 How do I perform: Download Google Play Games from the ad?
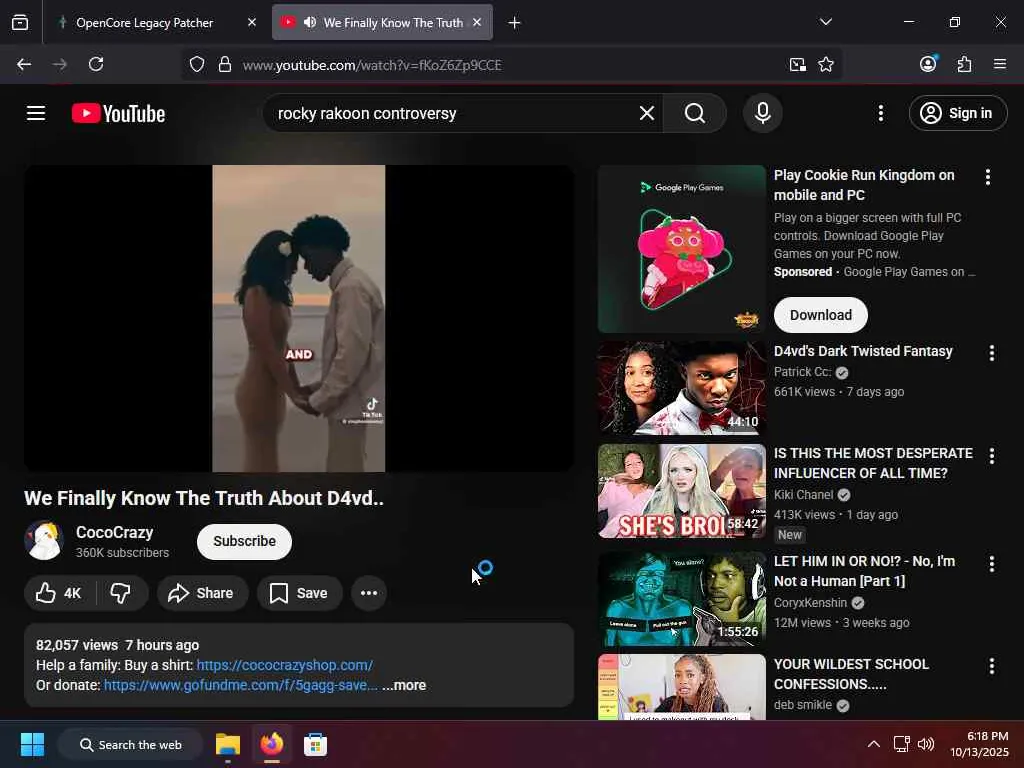click(820, 315)
